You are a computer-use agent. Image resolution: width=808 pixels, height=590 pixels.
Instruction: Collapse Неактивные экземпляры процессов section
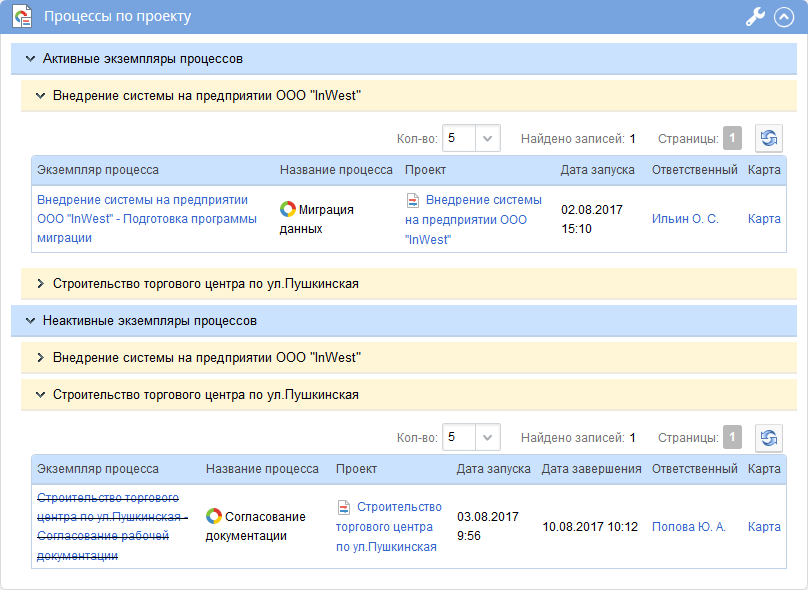[x=29, y=321]
